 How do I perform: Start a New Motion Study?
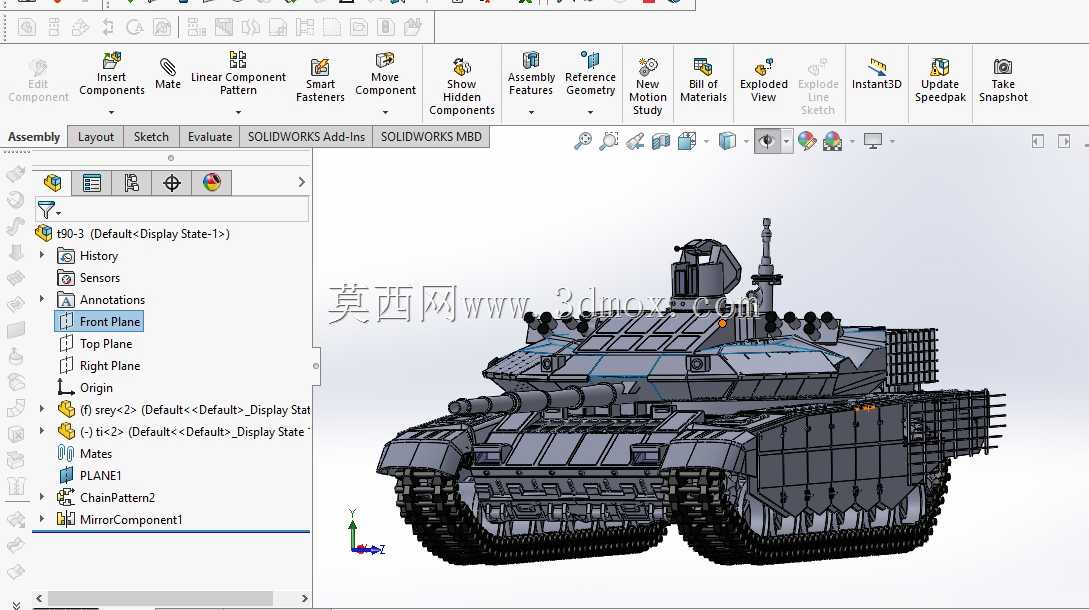click(647, 86)
